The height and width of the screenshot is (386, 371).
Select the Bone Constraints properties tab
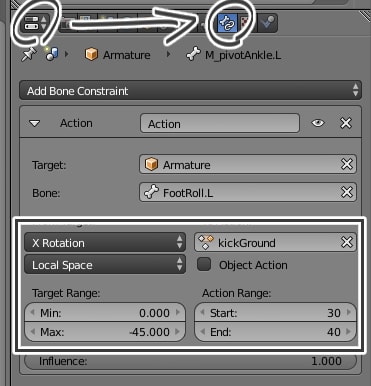tap(227, 23)
